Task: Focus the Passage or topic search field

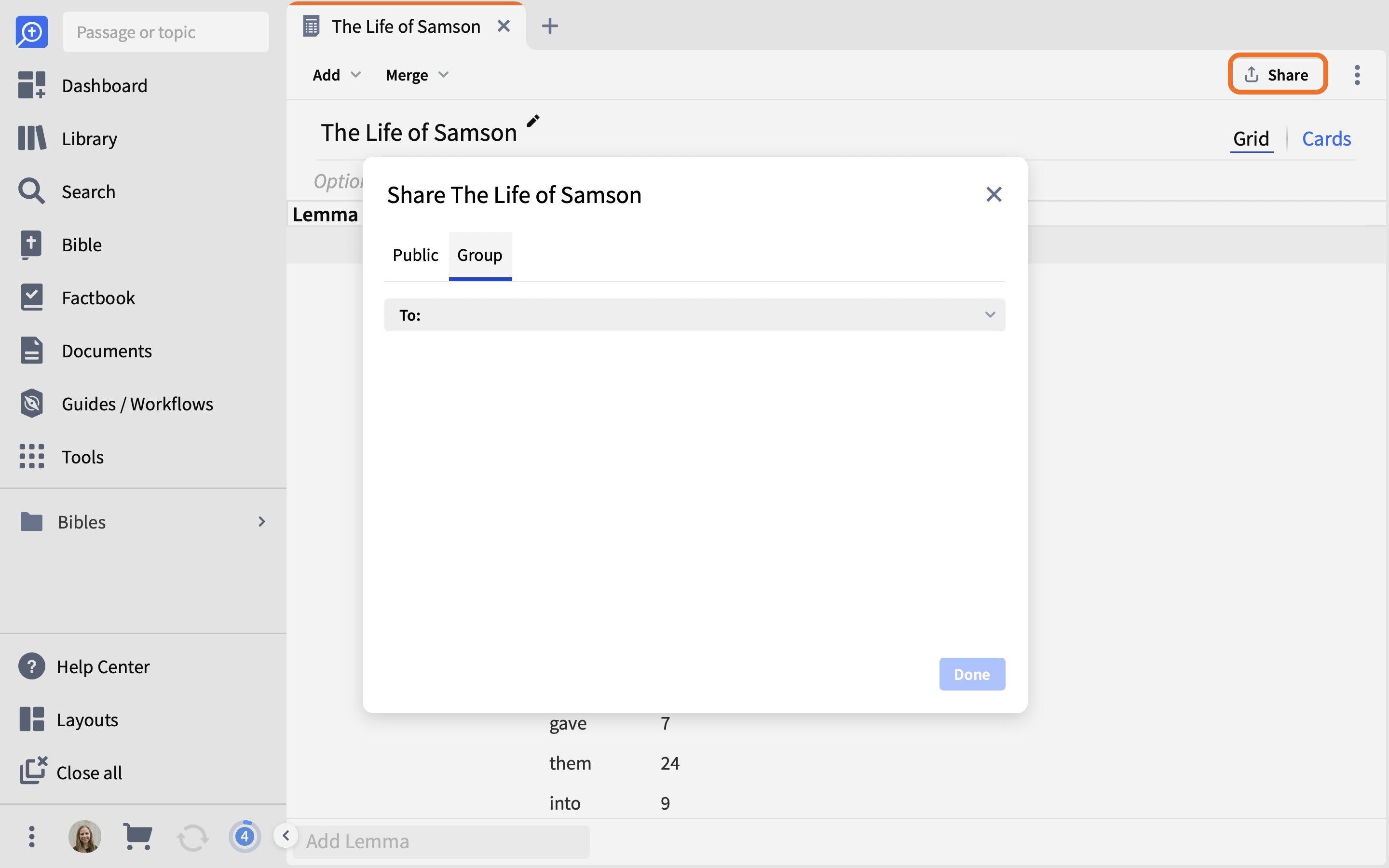Action: (166, 31)
